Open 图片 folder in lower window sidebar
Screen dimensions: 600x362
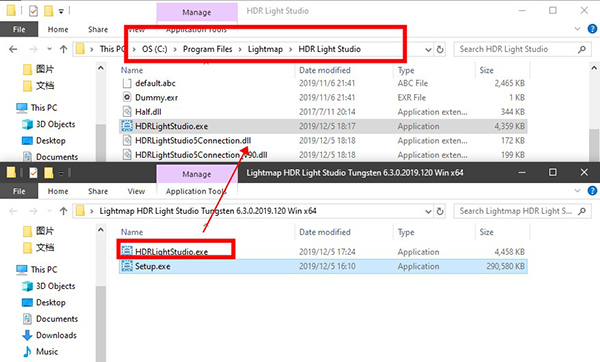coord(38,231)
